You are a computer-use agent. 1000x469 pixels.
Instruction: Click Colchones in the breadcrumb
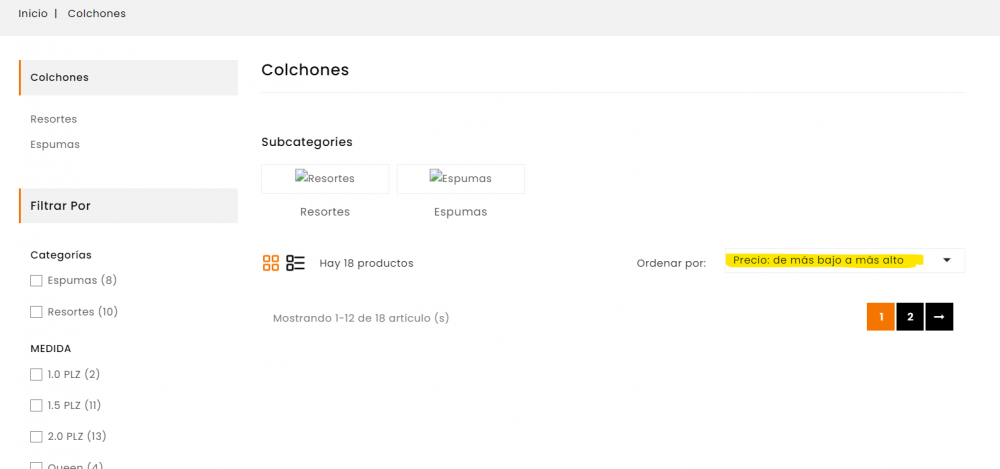[x=97, y=14]
